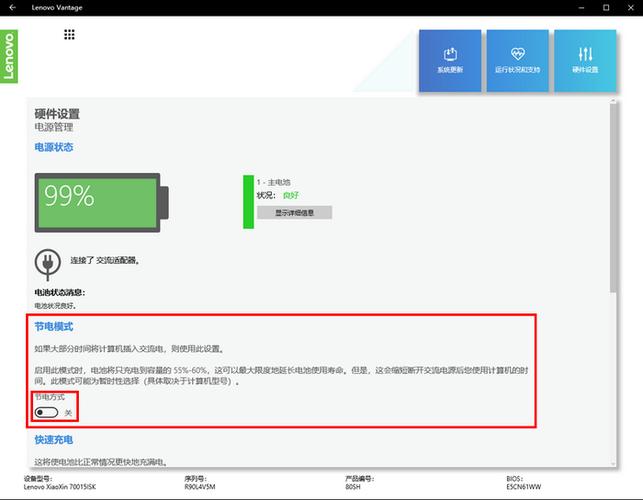The width and height of the screenshot is (643, 500).
Task: Click the 电源状态 section heading
Action: coord(54,147)
